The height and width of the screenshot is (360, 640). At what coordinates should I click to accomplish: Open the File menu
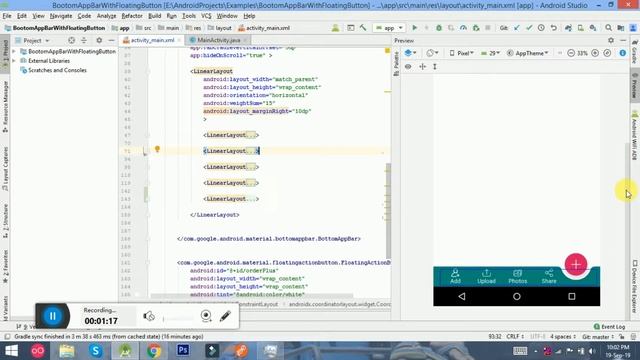coord(7,16)
